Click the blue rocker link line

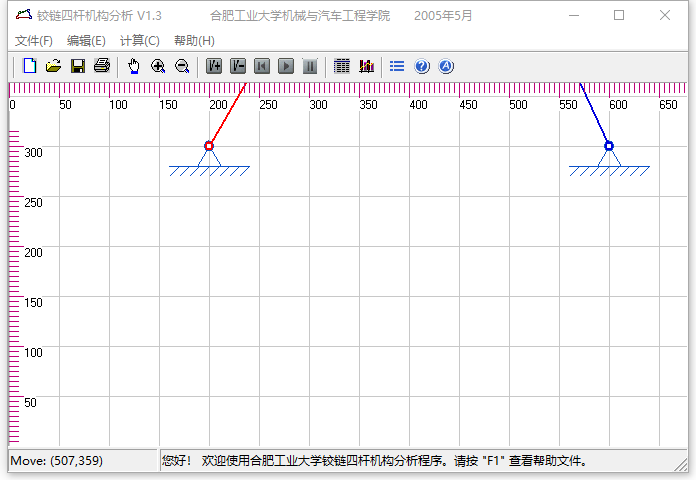pos(595,115)
